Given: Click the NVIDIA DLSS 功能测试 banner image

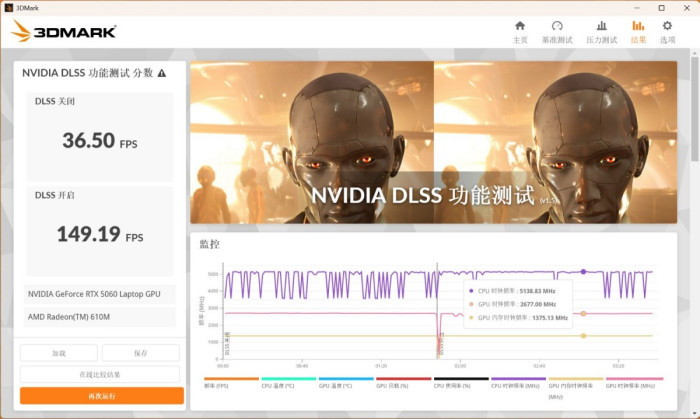Looking at the screenshot, I should [x=433, y=142].
